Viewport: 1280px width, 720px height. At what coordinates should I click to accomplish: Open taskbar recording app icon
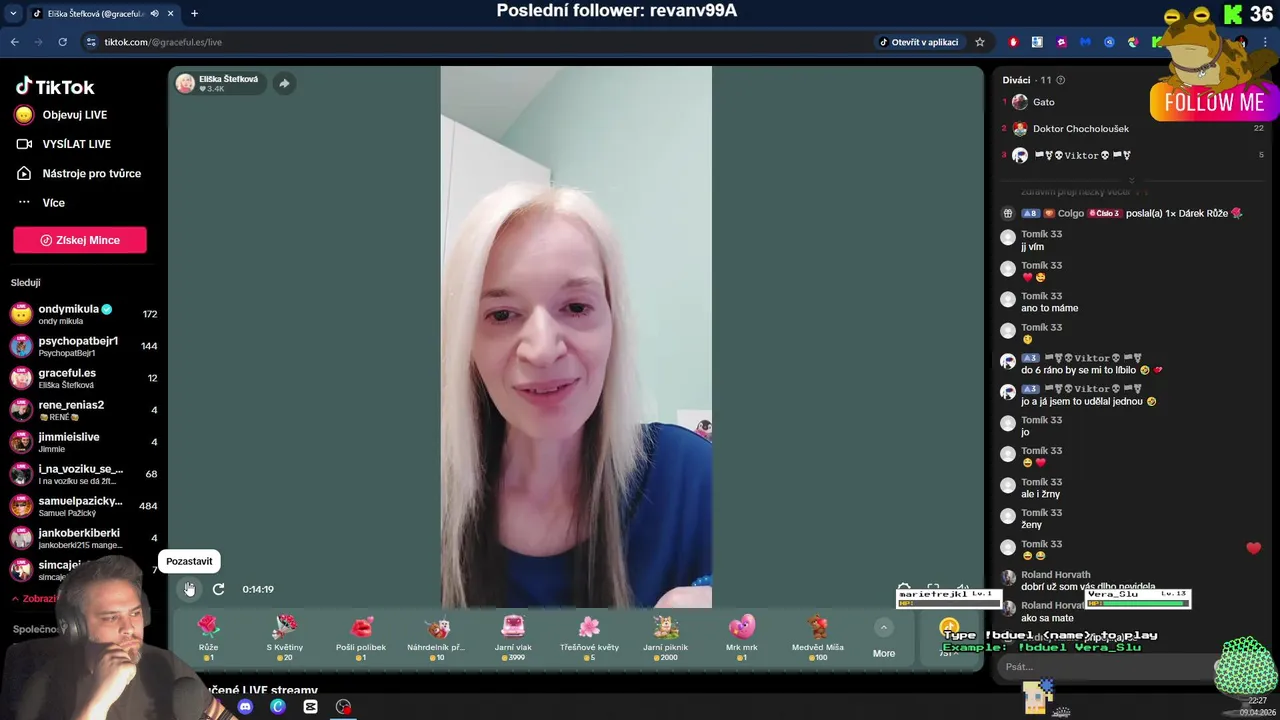(343, 707)
